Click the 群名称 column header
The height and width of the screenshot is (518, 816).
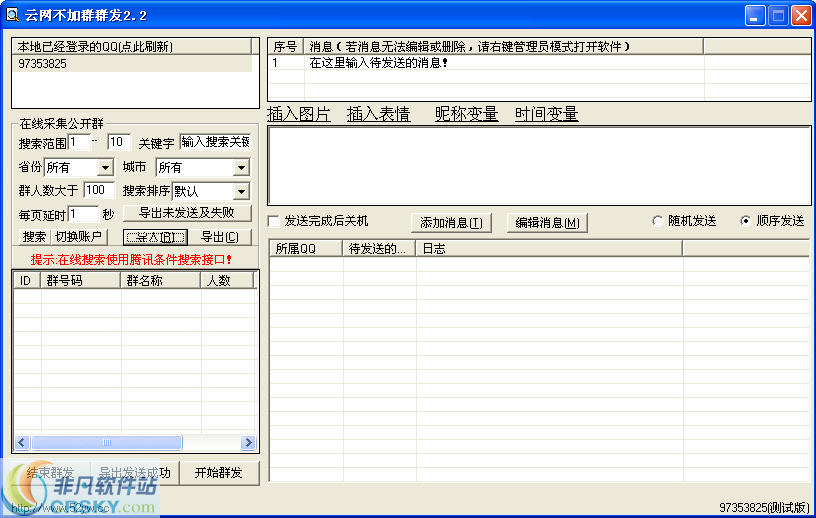tap(161, 281)
